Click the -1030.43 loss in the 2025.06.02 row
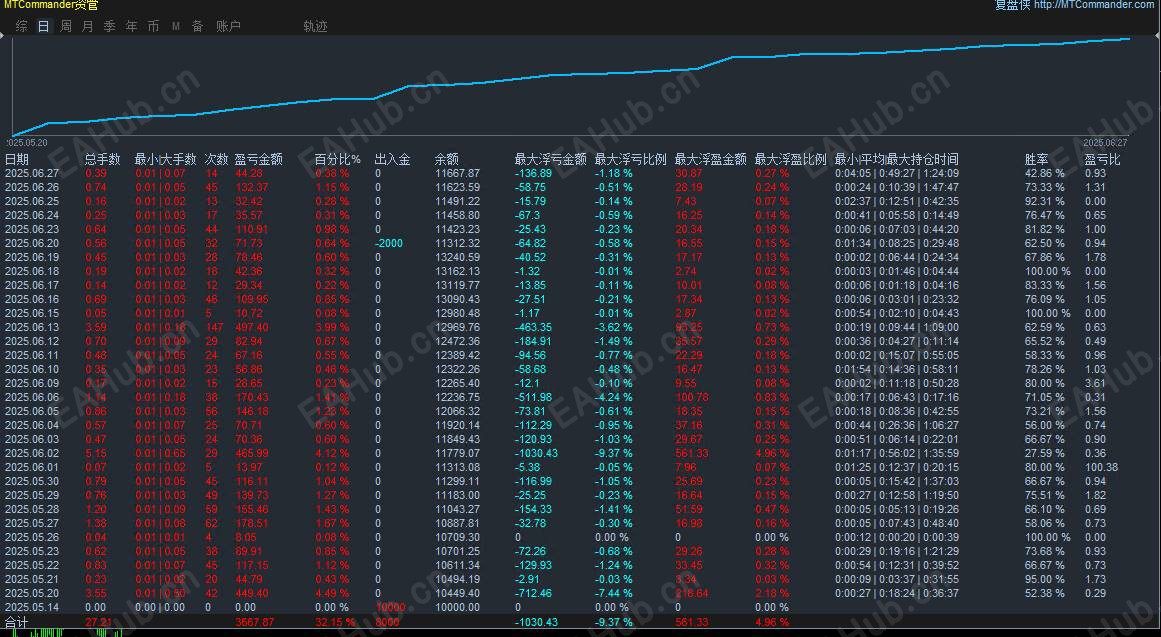The height and width of the screenshot is (637, 1161). click(536, 453)
